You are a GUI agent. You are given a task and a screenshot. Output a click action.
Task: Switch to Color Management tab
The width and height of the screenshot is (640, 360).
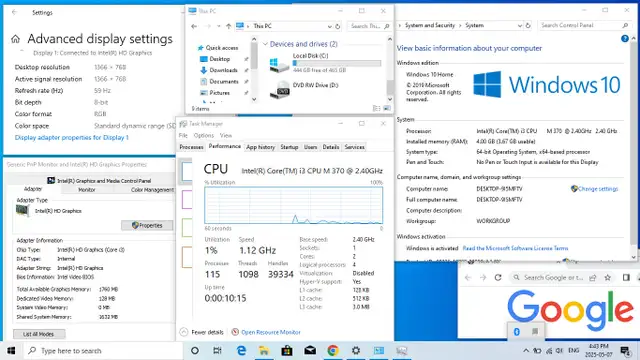point(152,190)
